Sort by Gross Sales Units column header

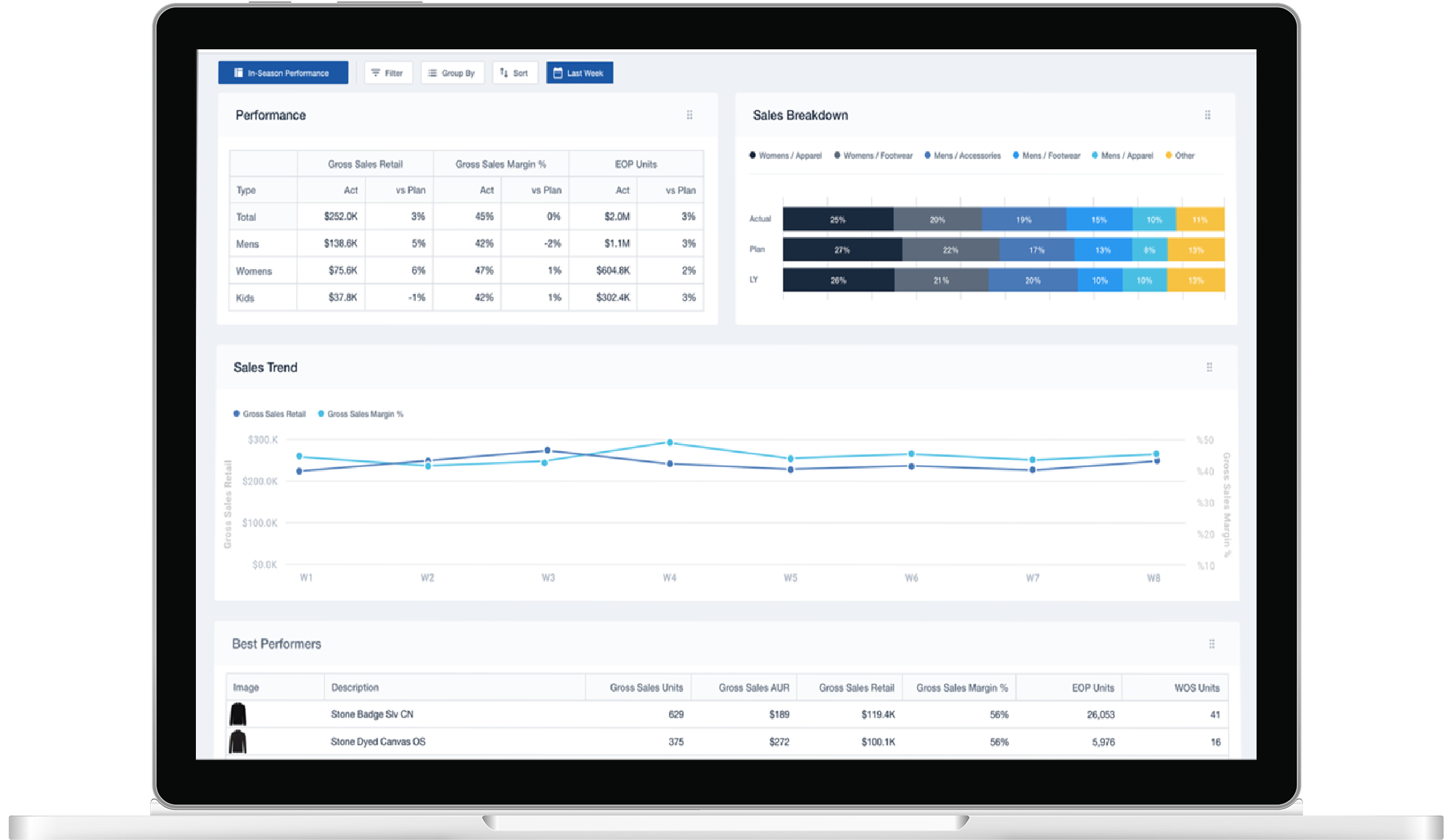click(x=646, y=687)
